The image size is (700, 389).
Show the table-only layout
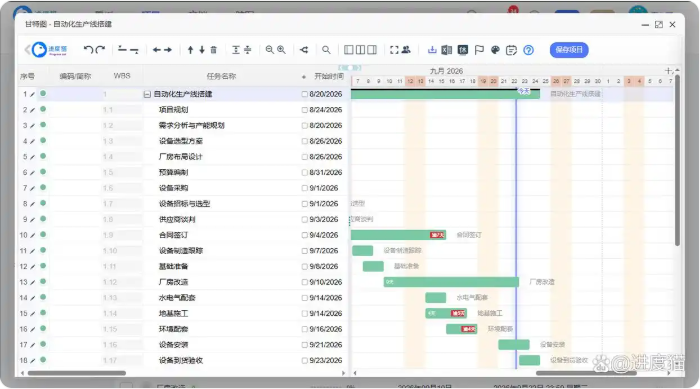[x=349, y=50]
